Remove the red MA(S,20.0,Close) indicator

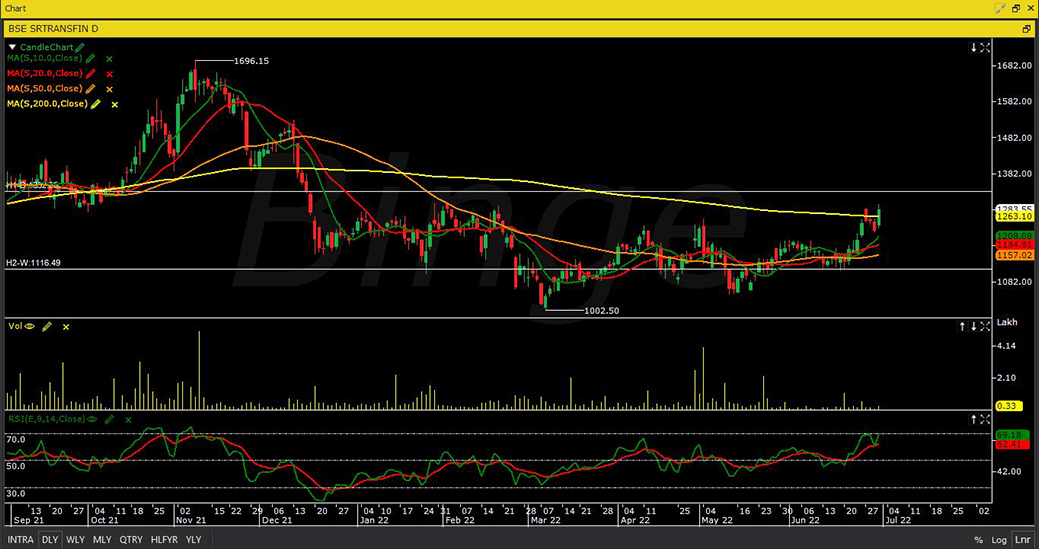[x=109, y=74]
